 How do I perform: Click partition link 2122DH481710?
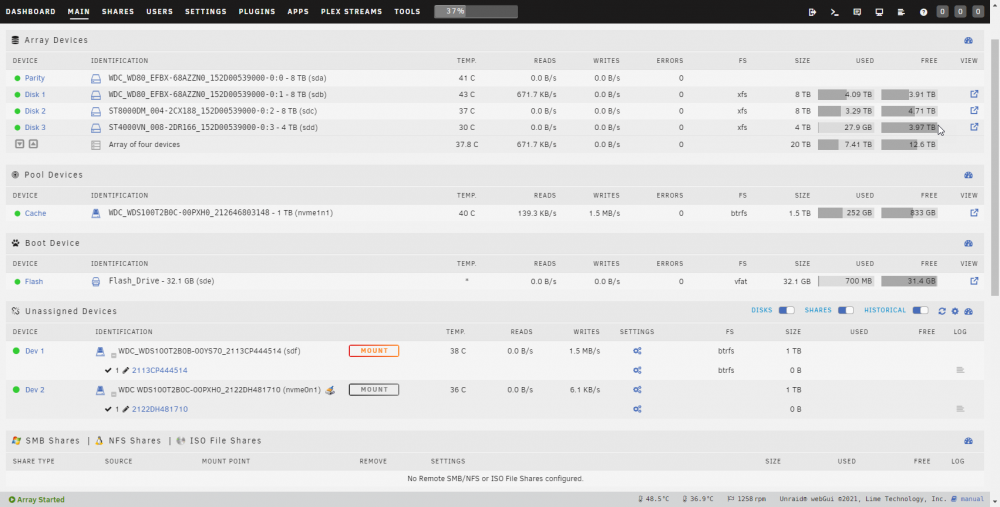(x=160, y=409)
